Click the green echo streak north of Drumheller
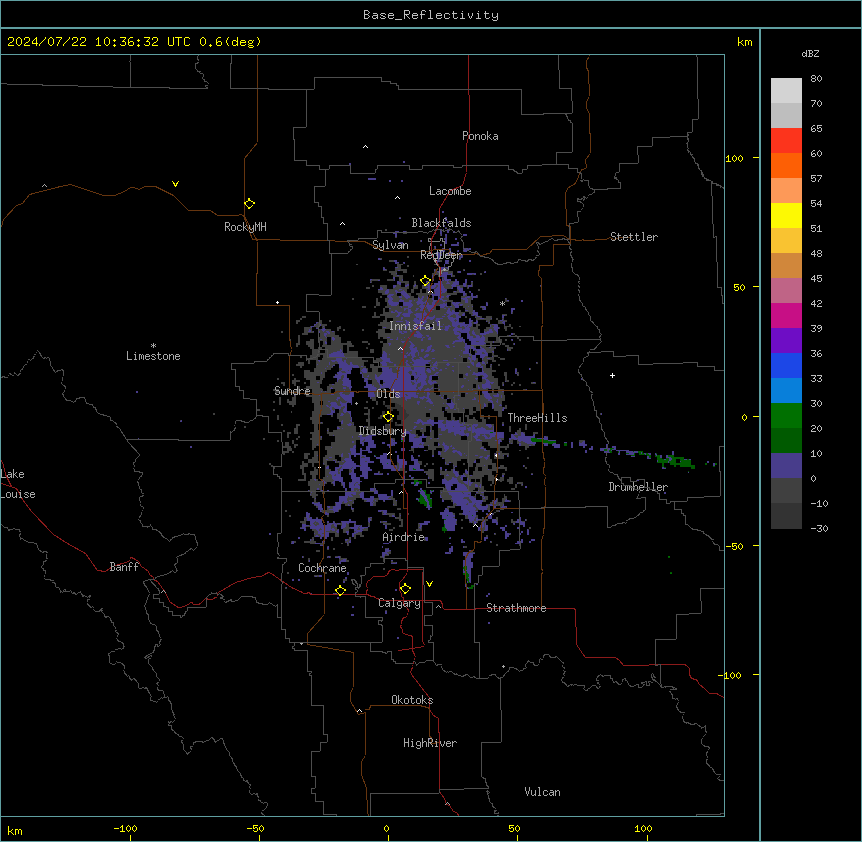This screenshot has width=862, height=842. pos(674,461)
